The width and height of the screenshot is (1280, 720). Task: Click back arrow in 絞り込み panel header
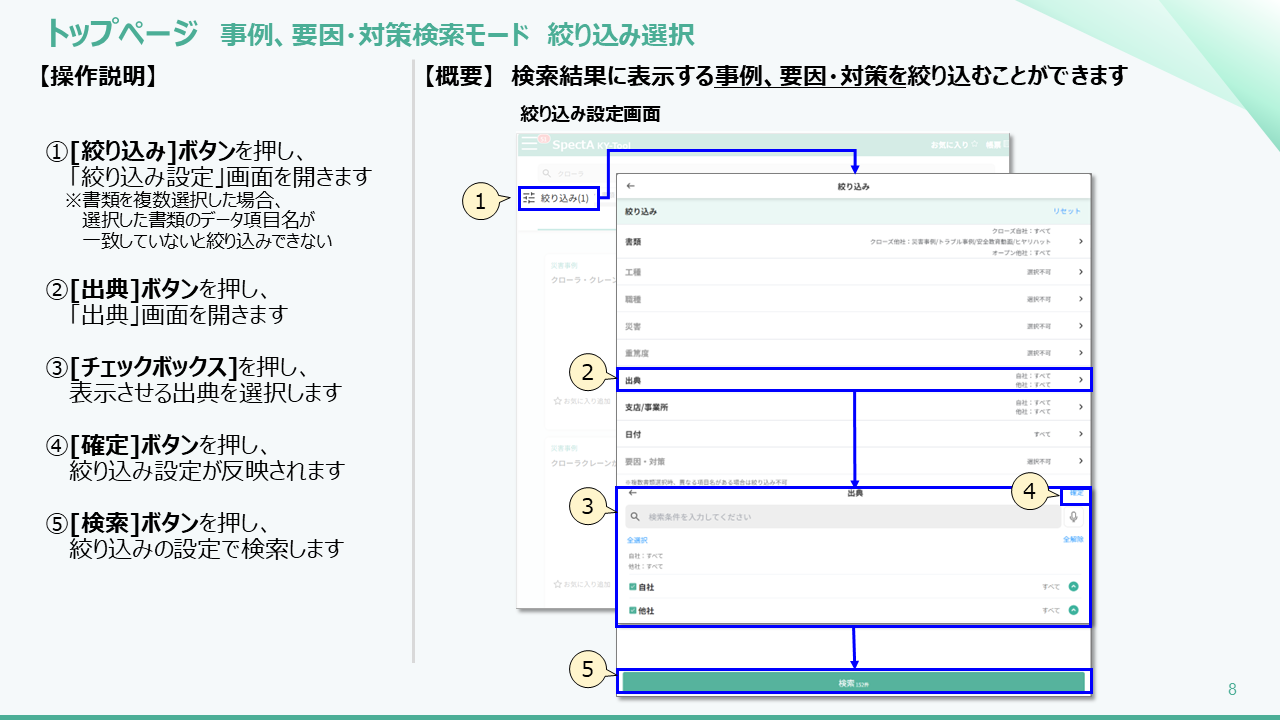click(x=630, y=186)
